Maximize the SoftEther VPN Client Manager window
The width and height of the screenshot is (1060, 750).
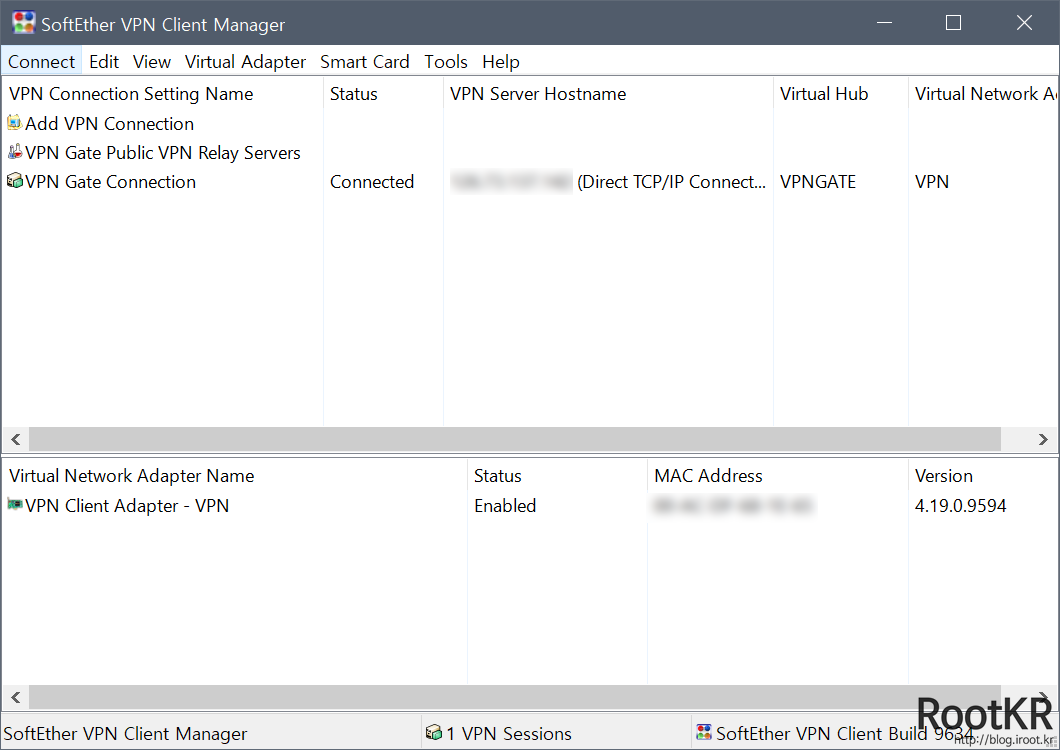(953, 23)
